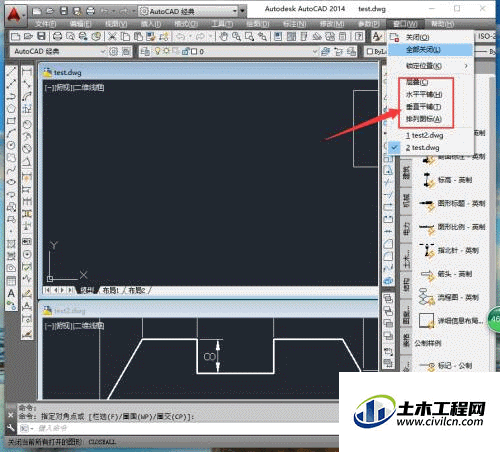Viewport: 500px width, 452px height.
Task: Open workspace toolbar AutoCAD 经典 combo box
Action: pos(58,51)
